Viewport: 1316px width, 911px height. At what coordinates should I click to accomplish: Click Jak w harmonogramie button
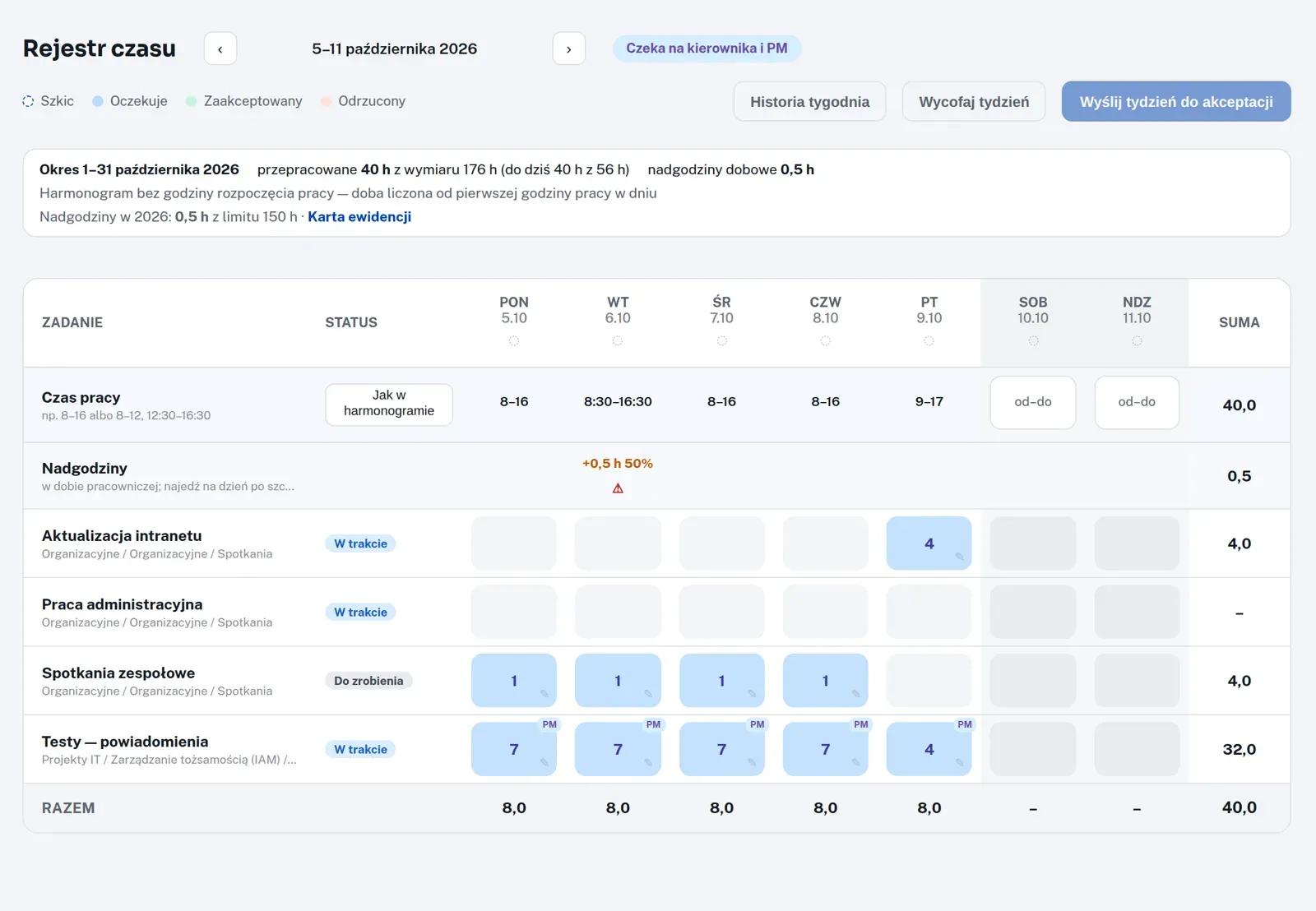389,404
